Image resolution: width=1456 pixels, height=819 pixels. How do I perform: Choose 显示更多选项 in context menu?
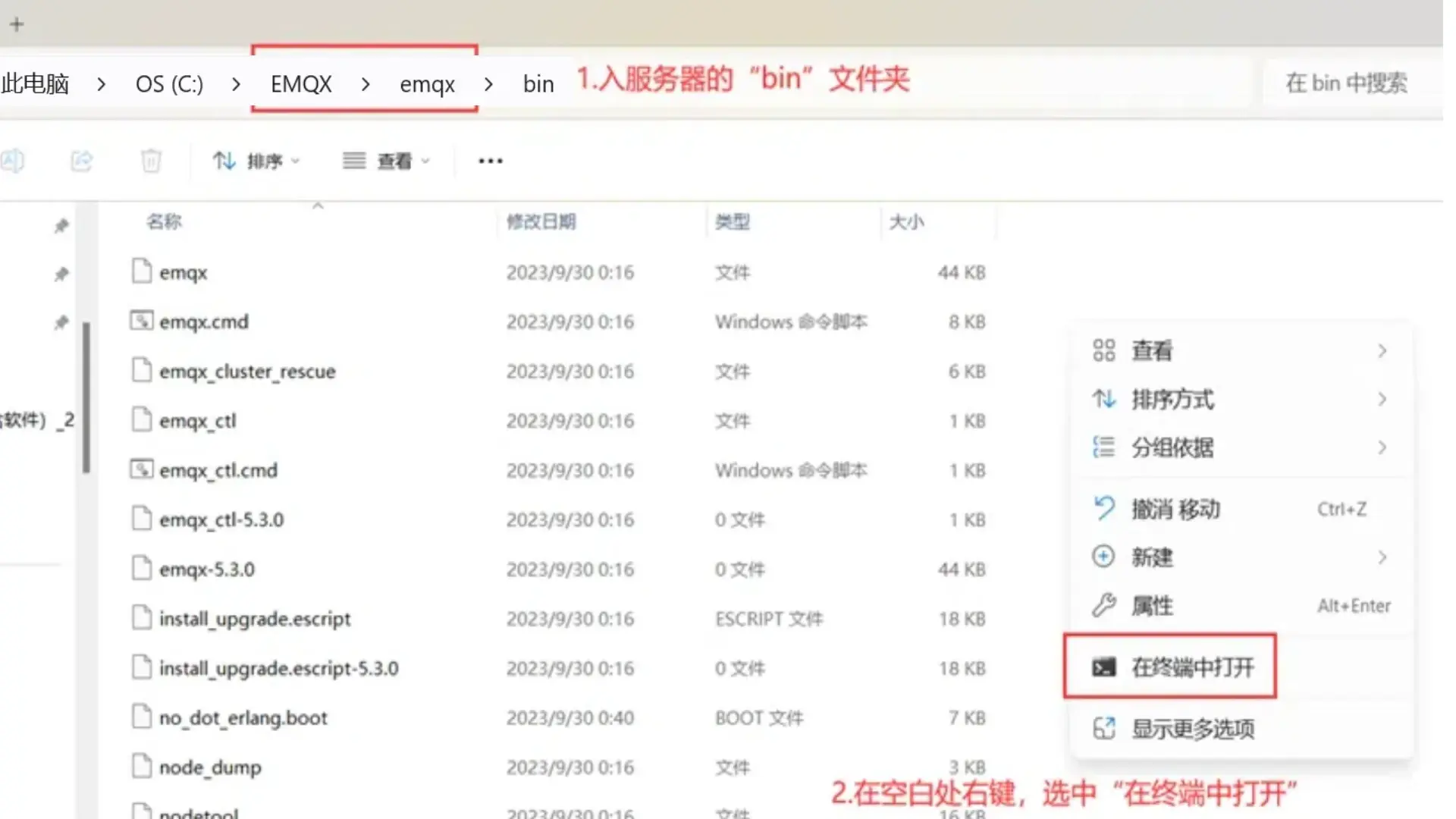coord(1191,729)
